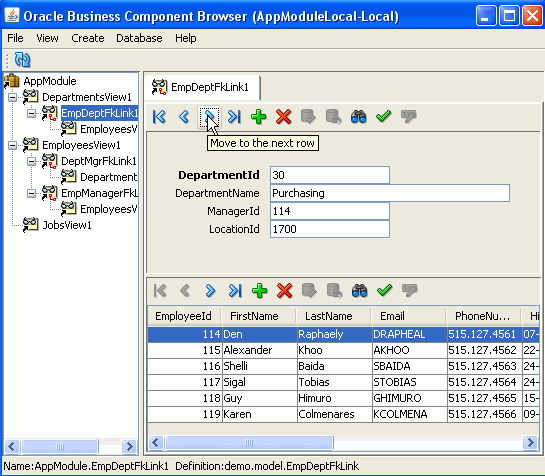The height and width of the screenshot is (476, 545).
Task: Collapse the DepartmentsView1 tree node
Action: [x=12, y=97]
